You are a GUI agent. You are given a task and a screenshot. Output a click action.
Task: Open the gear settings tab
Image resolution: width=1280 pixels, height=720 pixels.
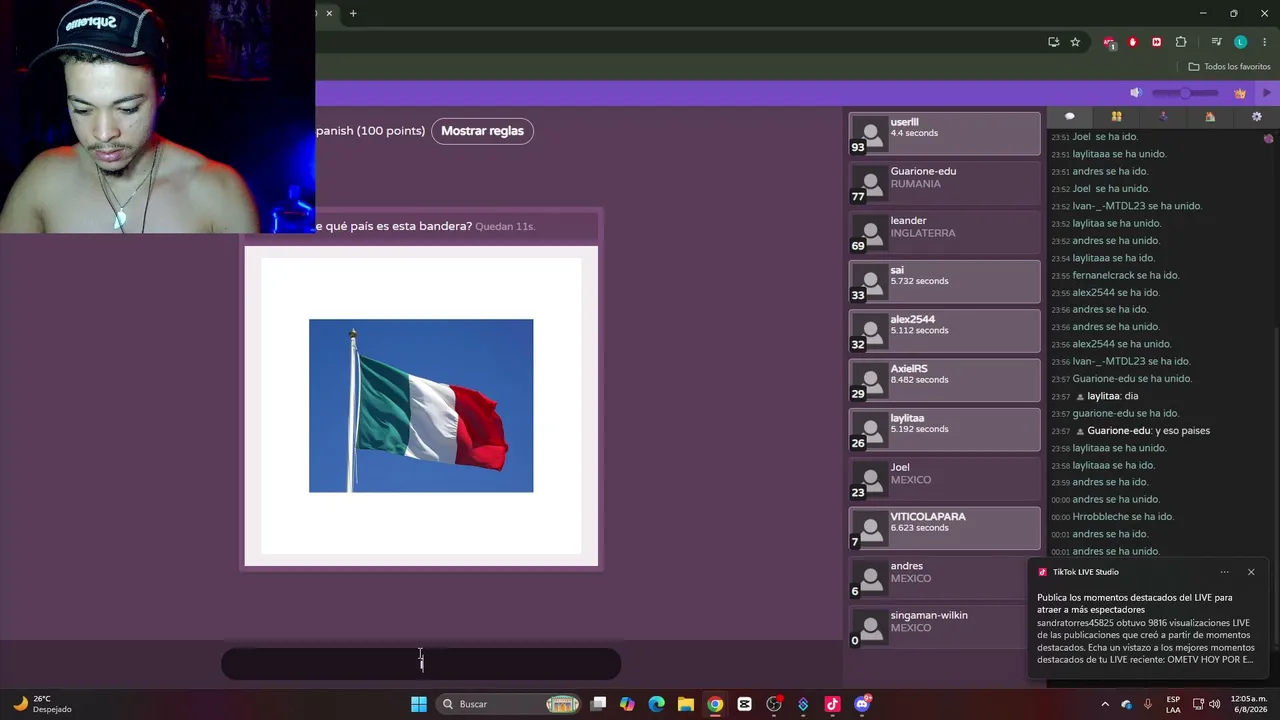pyautogui.click(x=1257, y=117)
